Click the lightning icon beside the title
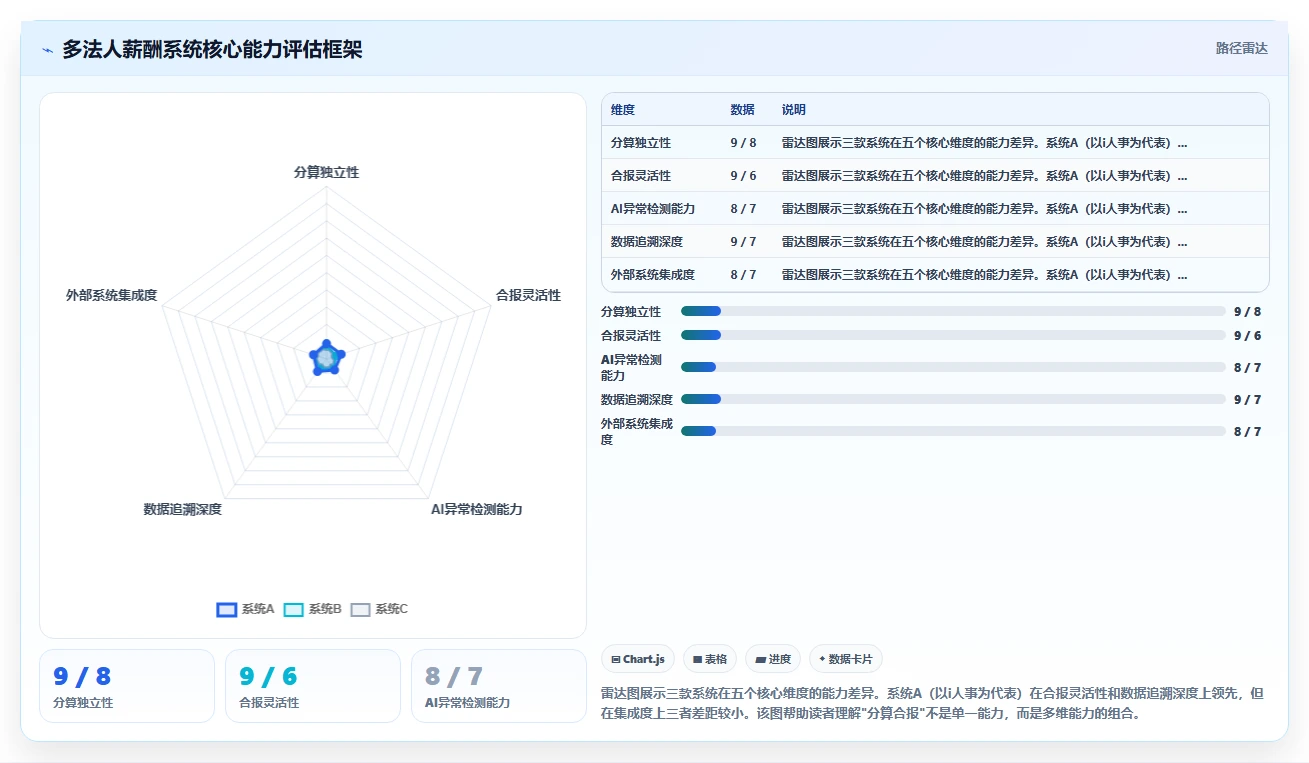Image resolution: width=1309 pixels, height=763 pixels. tap(47, 49)
